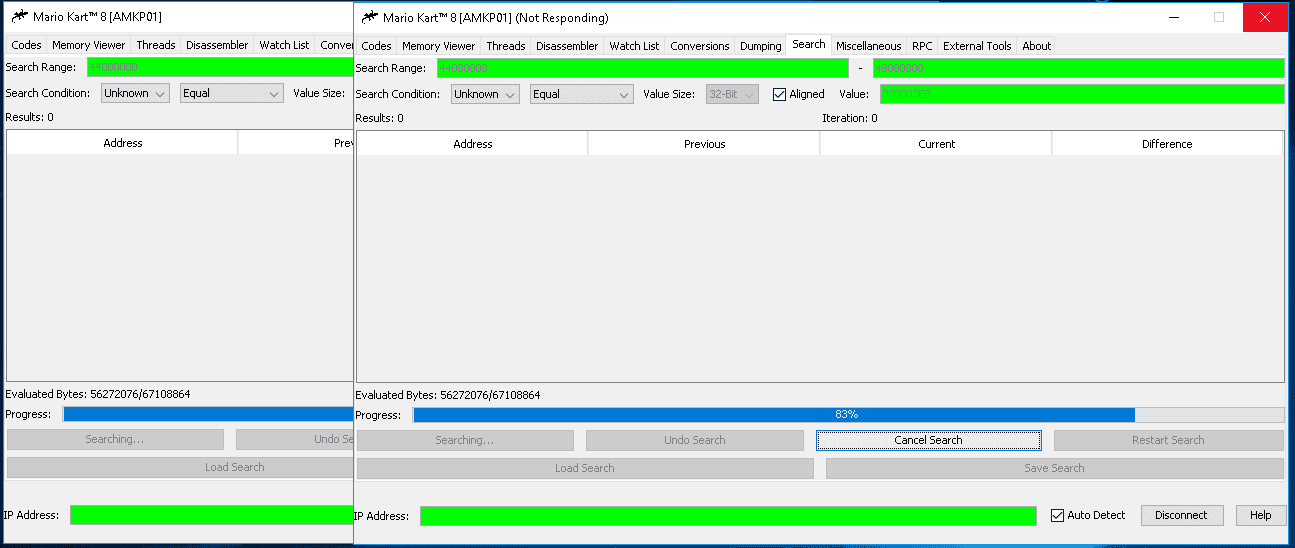Open the 32-Bit value size dropdown

732,94
